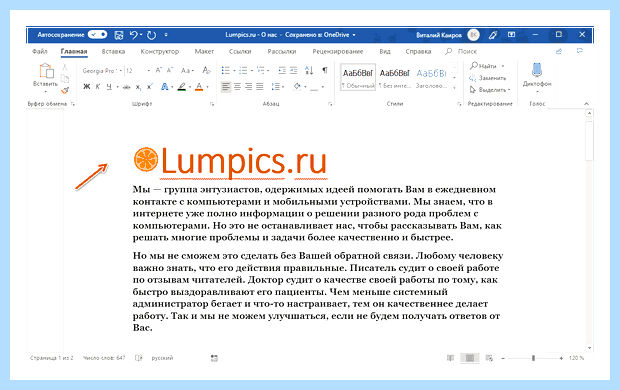Image resolution: width=620 pixels, height=390 pixels.
Task: Click the Cut scissors icon
Action: coord(65,67)
